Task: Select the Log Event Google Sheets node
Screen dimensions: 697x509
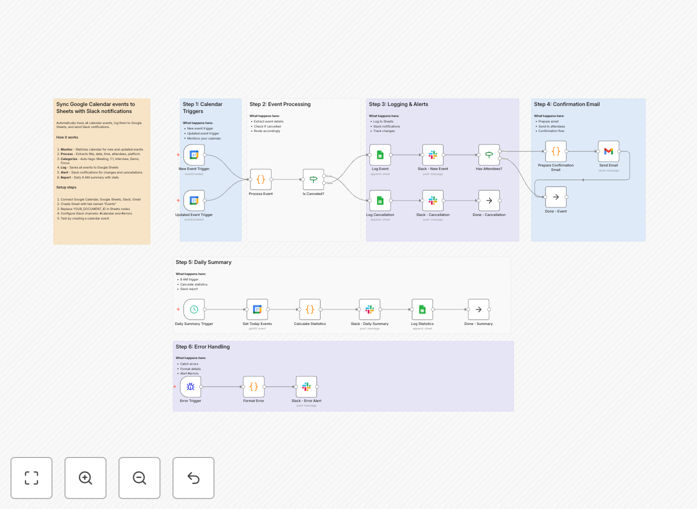Action: (x=380, y=155)
